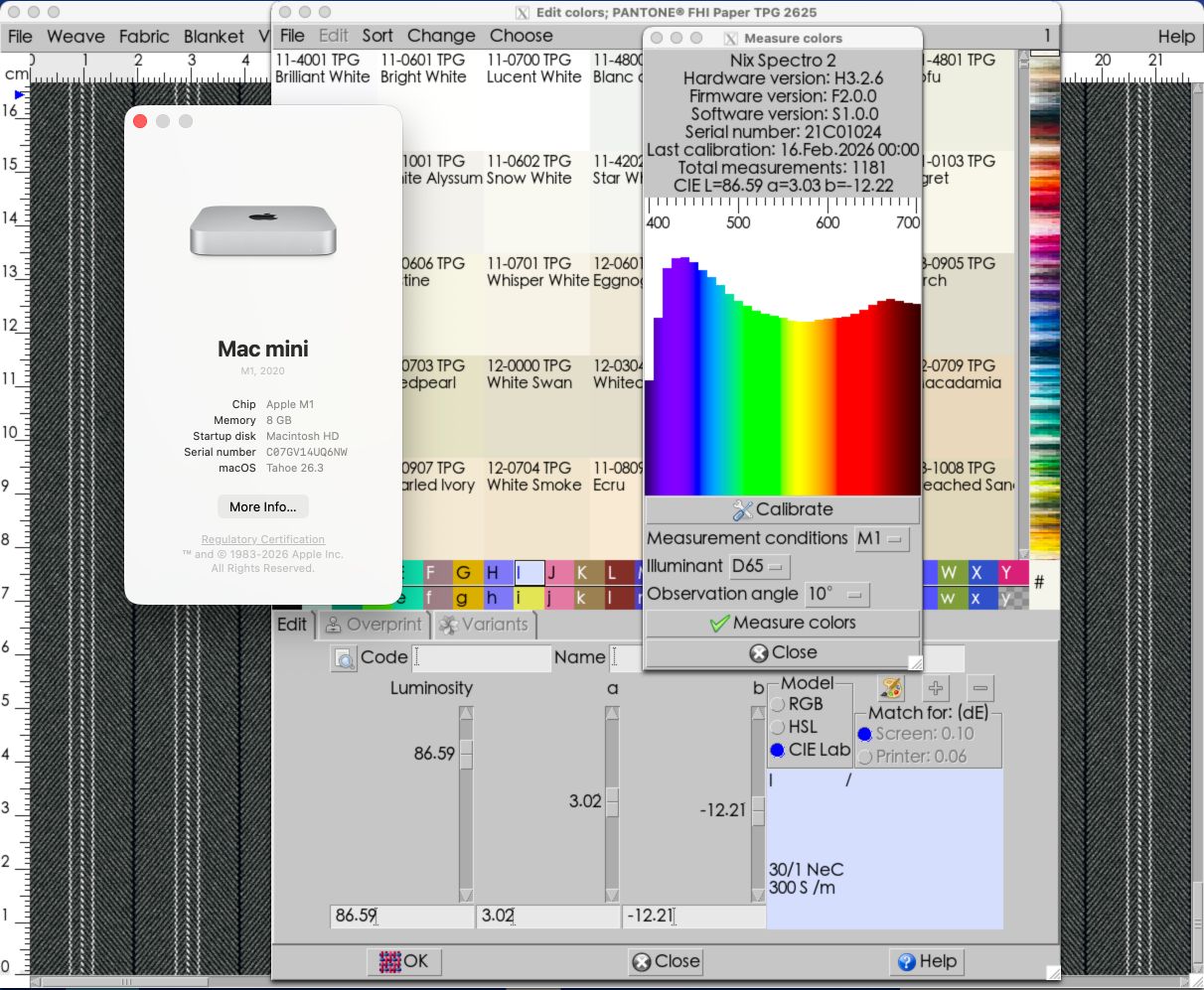Open the Sort menu
1204x990 pixels.
tap(376, 36)
